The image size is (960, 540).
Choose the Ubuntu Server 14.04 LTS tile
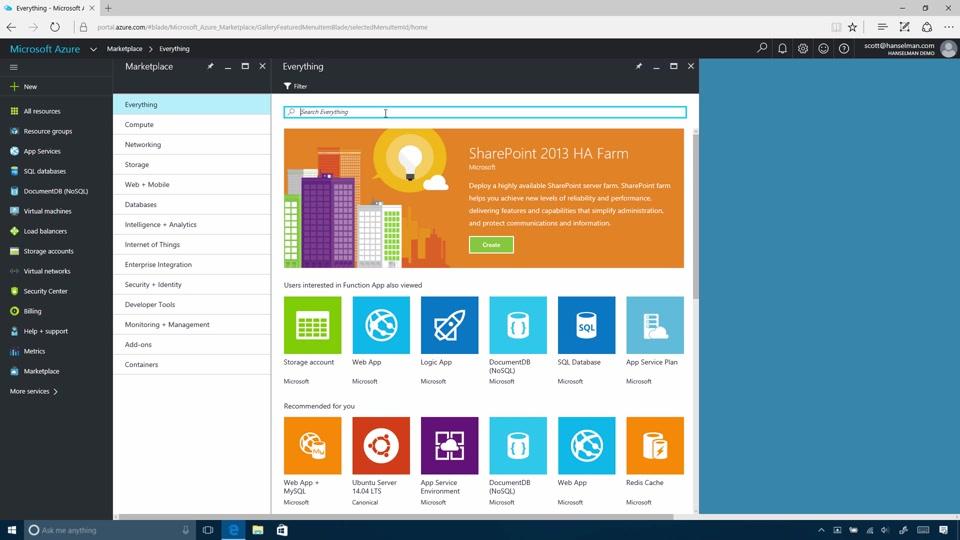[x=381, y=446]
